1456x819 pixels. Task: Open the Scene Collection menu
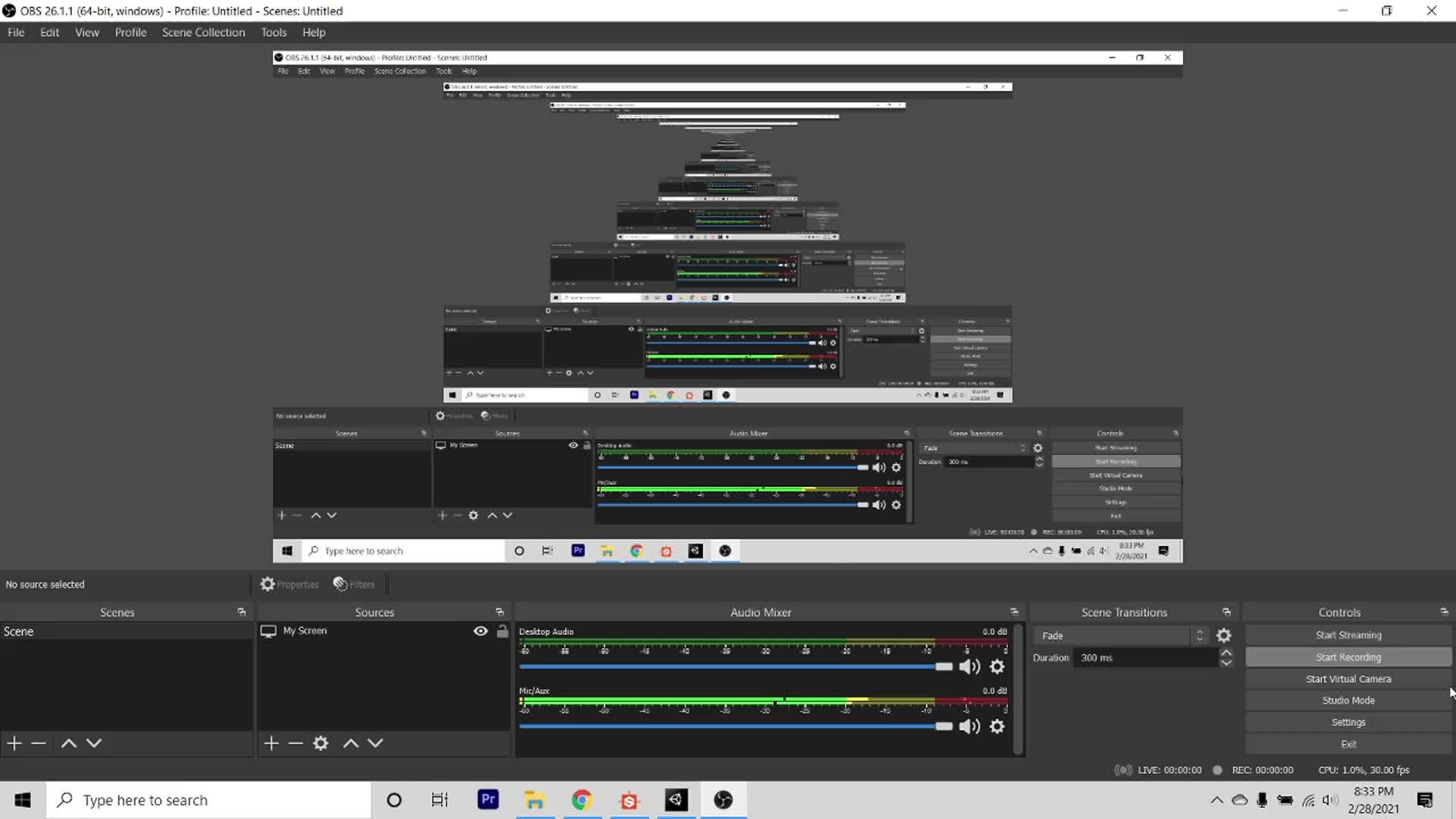203,33
